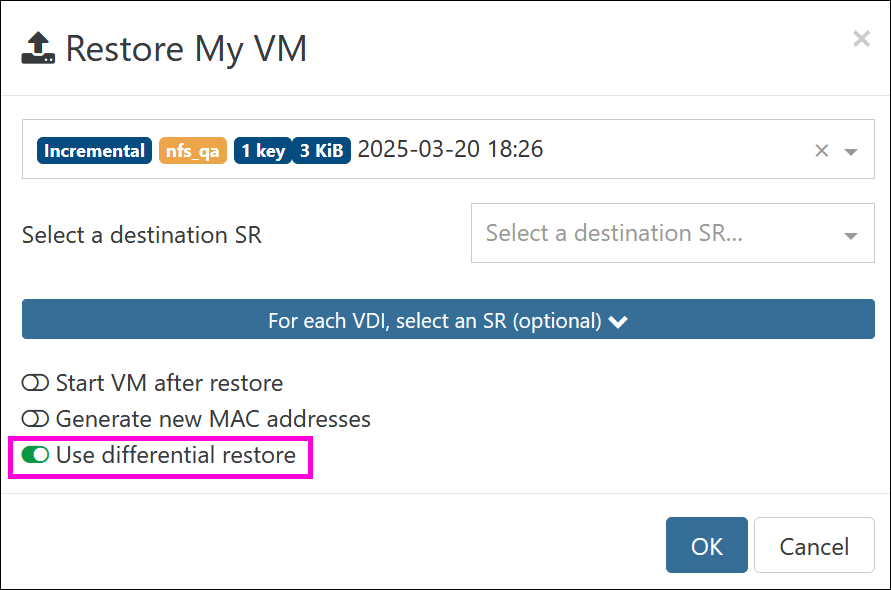Click the chevron on the VDI bar
Viewport: 891px width, 590px height.
tap(618, 322)
